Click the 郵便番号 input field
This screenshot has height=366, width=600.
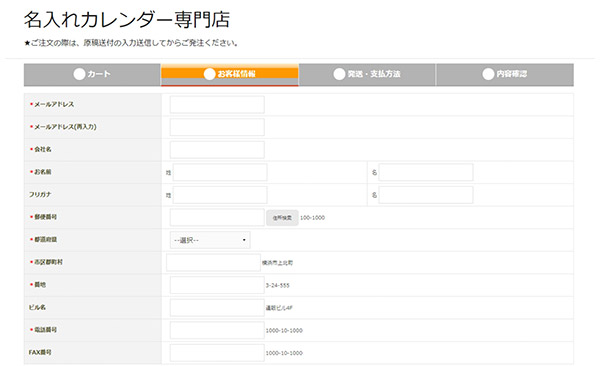pos(217,217)
